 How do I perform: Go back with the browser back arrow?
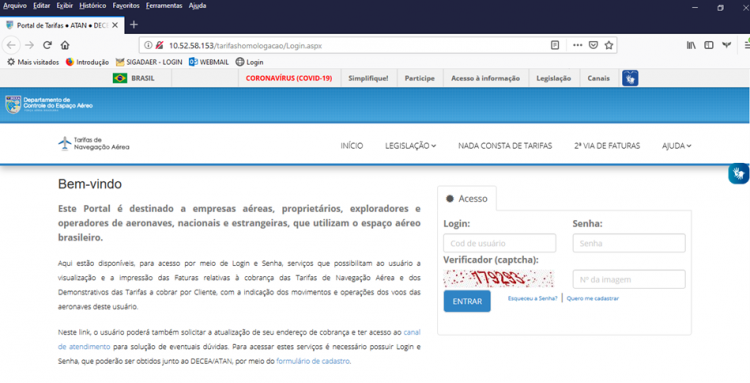11,45
